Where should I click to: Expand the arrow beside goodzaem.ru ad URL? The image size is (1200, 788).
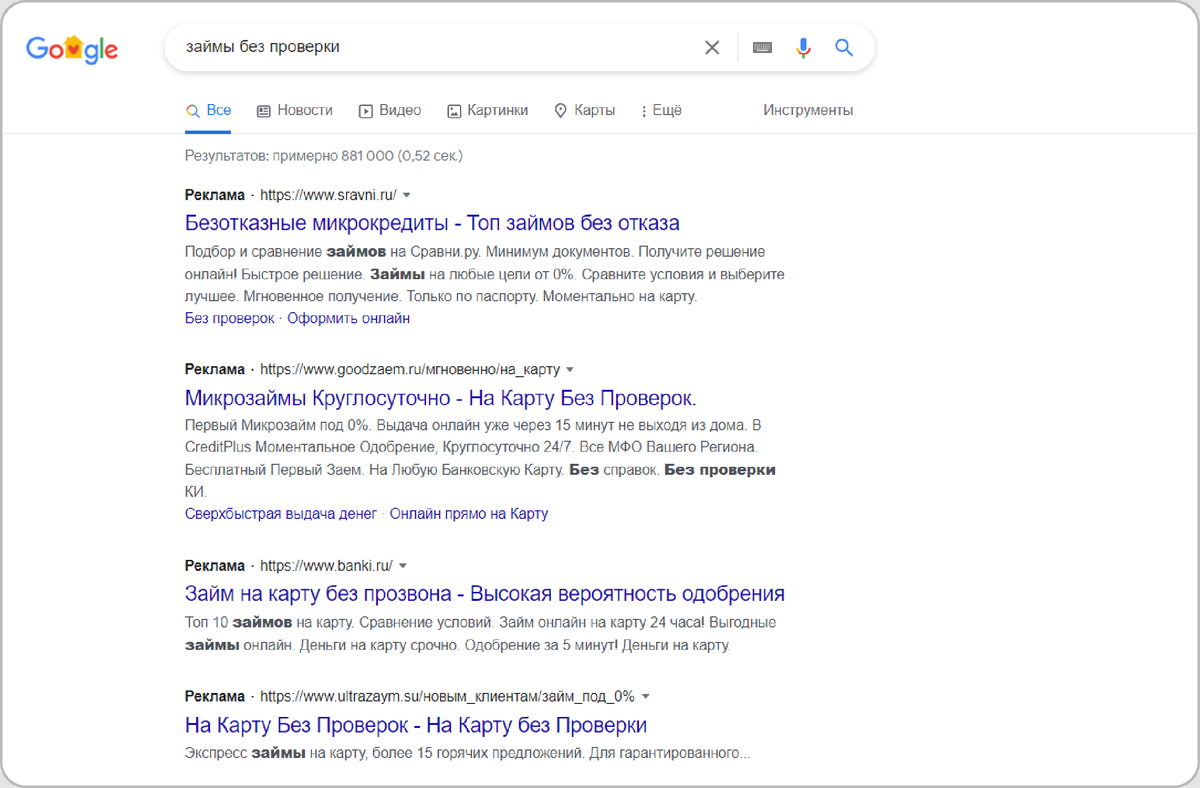pos(570,369)
